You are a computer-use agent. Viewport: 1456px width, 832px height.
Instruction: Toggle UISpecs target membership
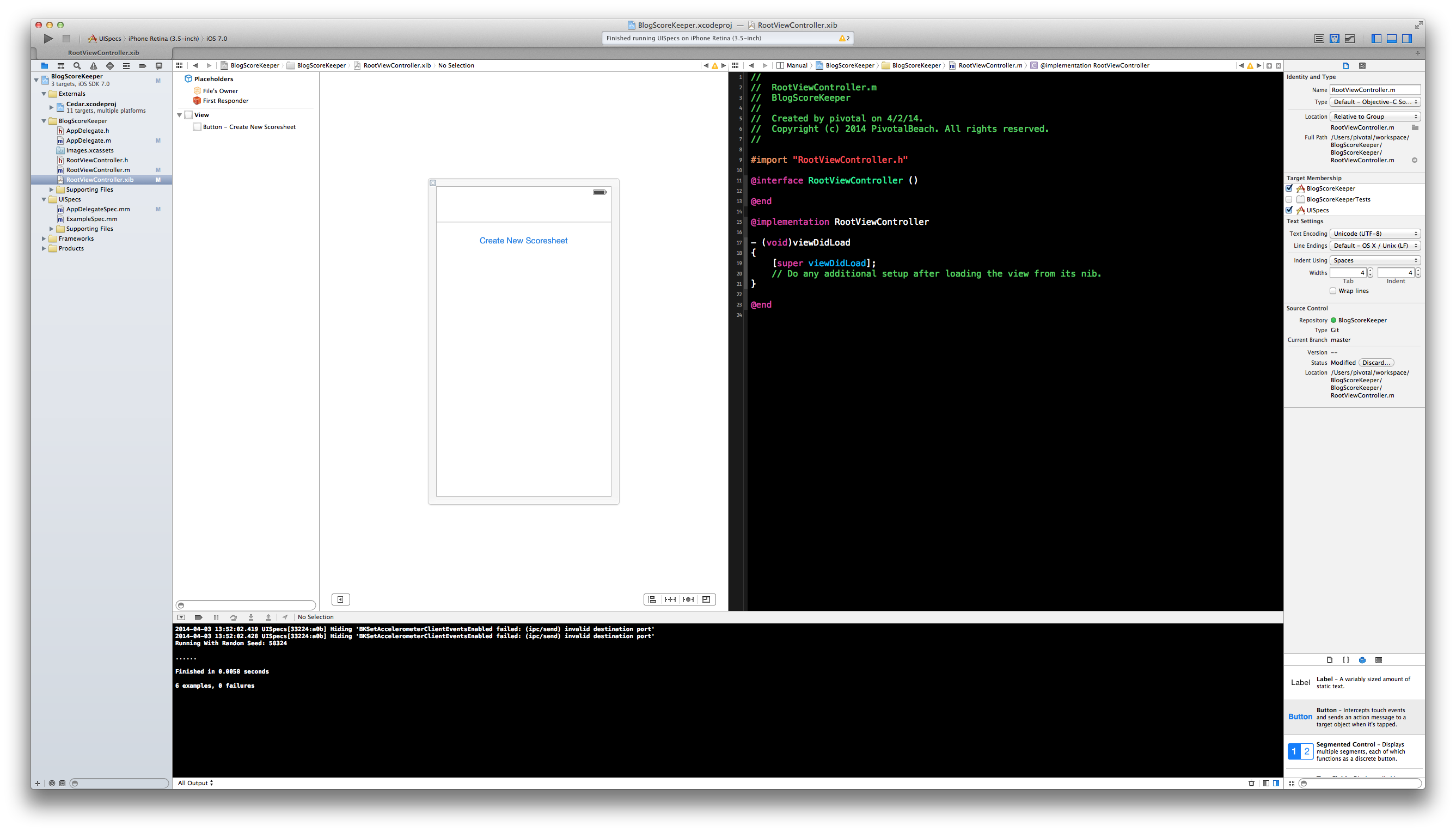pos(1290,210)
